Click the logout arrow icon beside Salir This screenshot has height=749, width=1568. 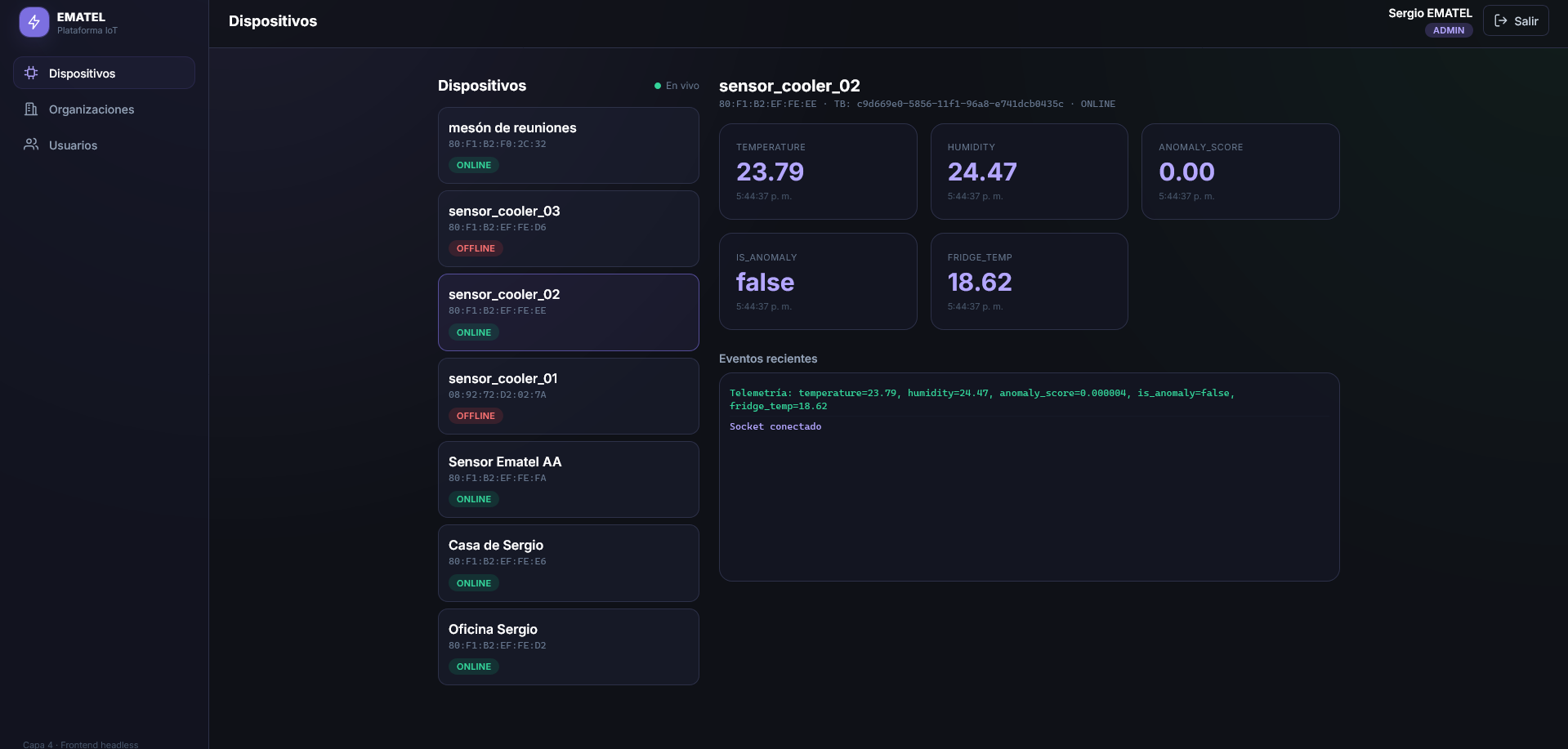(1501, 21)
